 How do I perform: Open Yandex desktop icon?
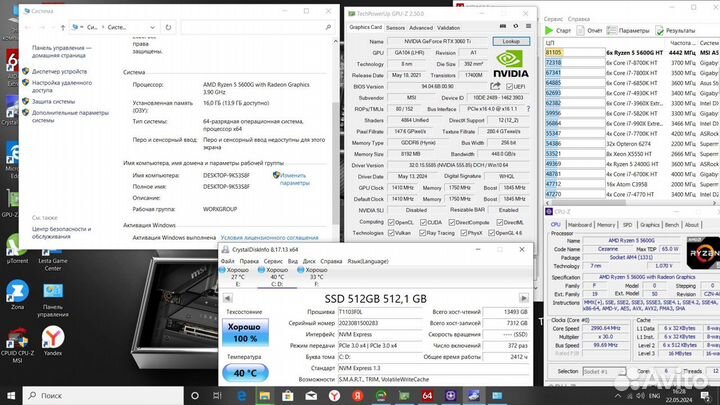pyautogui.click(x=53, y=341)
